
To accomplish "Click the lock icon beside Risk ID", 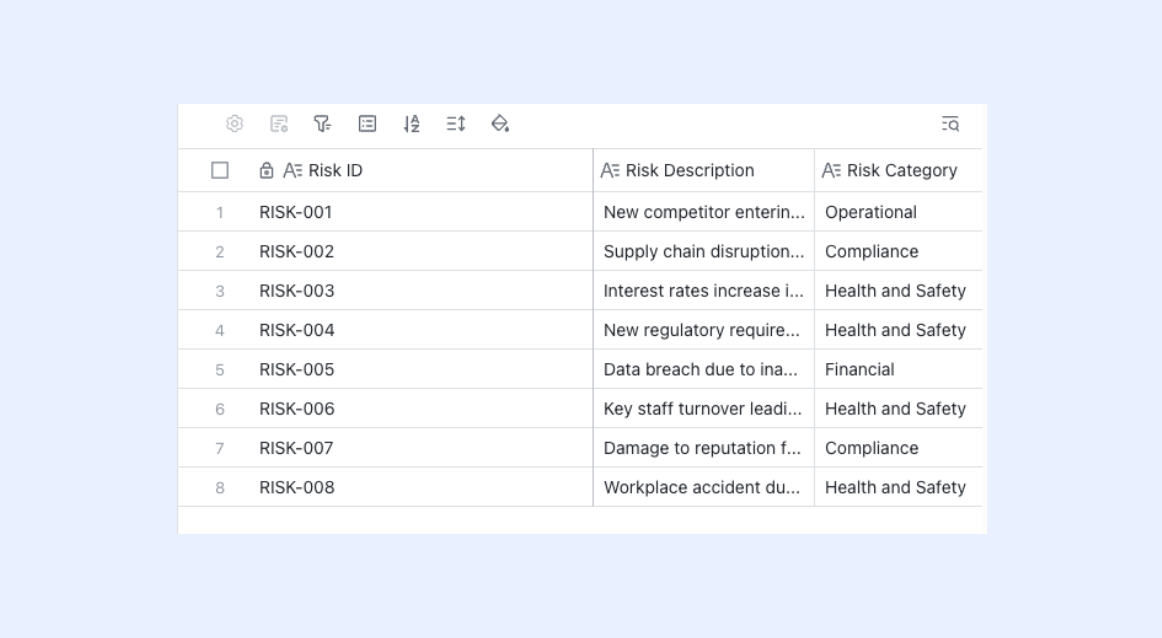I will click(266, 170).
